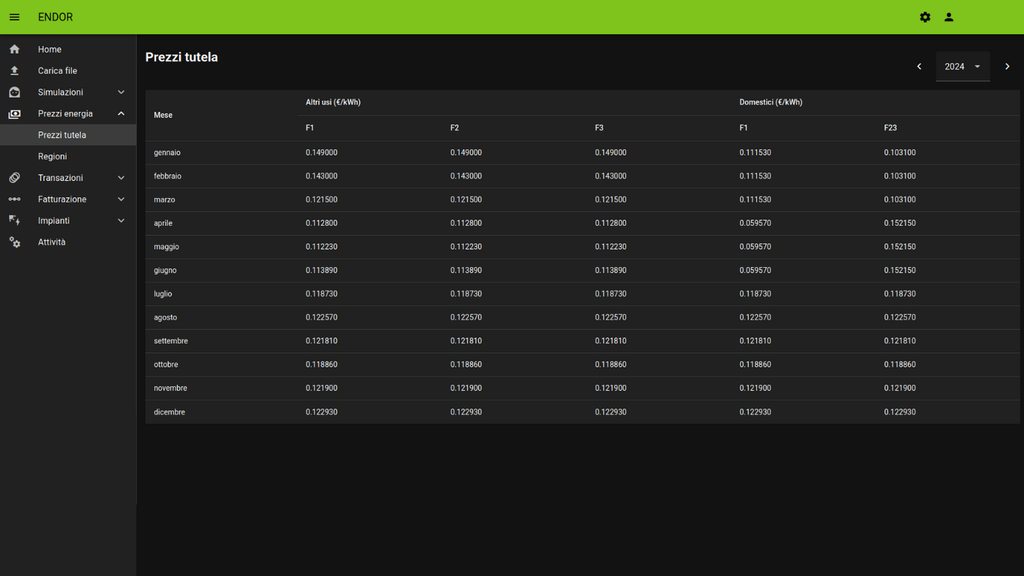Select Regioni in the sidebar
Viewport: 1024px width, 576px height.
coord(52,157)
